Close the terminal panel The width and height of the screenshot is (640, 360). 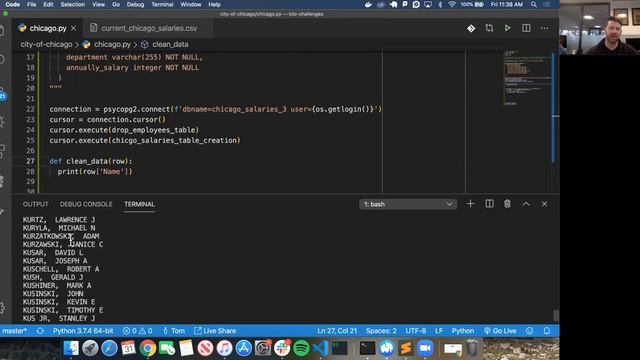pyautogui.click(x=544, y=204)
